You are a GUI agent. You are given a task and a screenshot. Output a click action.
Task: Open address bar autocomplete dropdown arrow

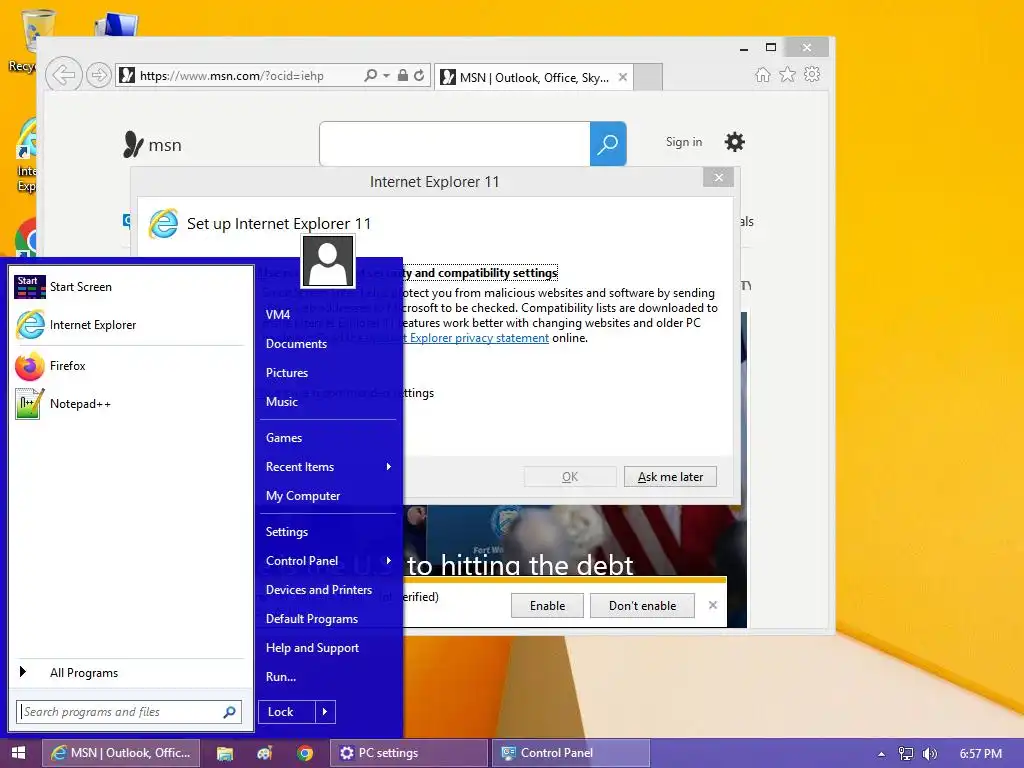387,76
